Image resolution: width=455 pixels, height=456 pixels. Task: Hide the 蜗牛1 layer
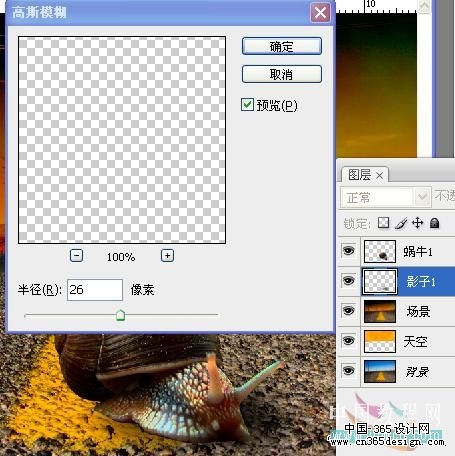coord(349,251)
